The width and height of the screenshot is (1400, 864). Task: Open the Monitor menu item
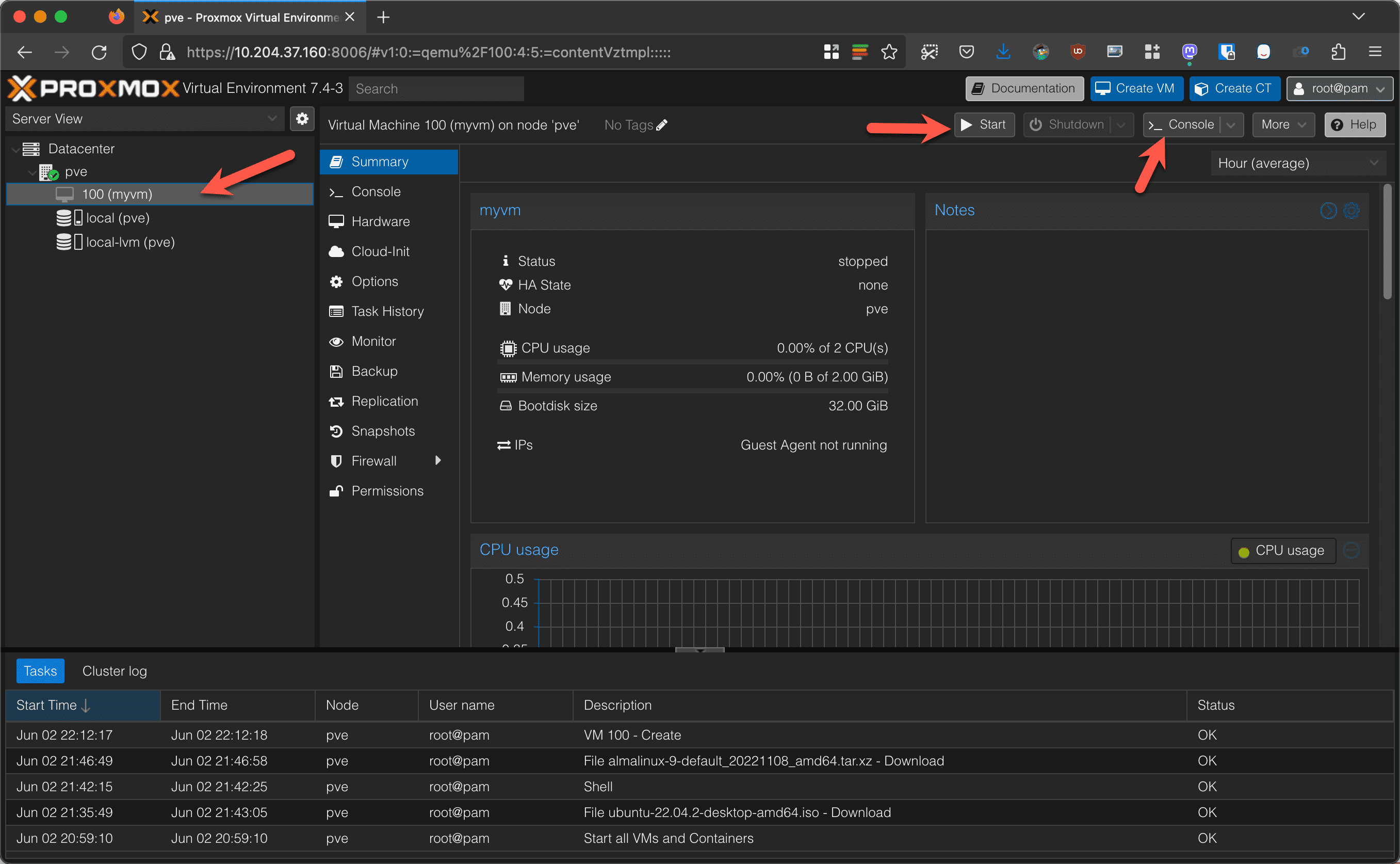pos(388,341)
